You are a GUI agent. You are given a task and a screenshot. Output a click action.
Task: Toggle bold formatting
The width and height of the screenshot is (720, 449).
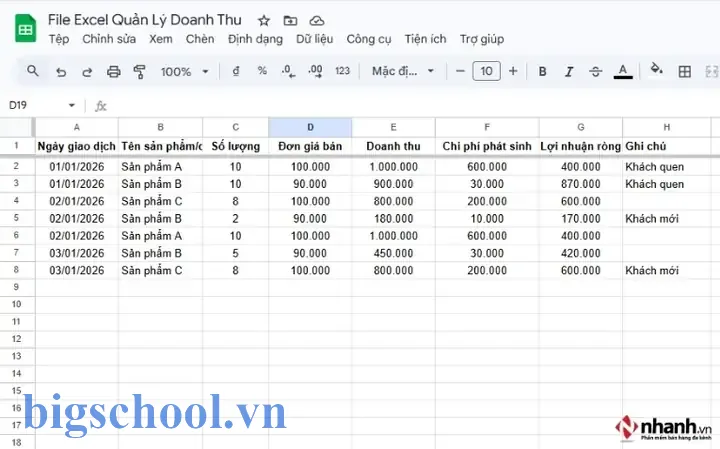pos(542,72)
